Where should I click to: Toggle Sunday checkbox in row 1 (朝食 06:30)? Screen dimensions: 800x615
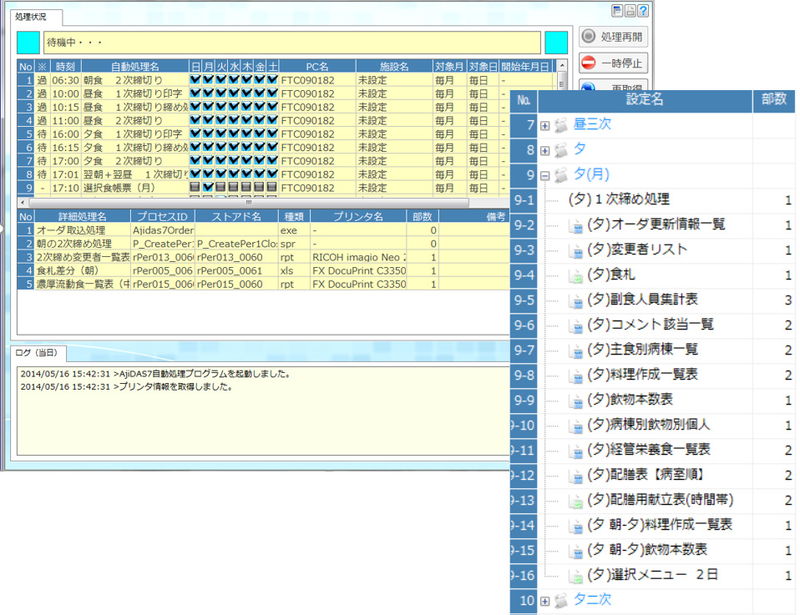pyautogui.click(x=196, y=79)
